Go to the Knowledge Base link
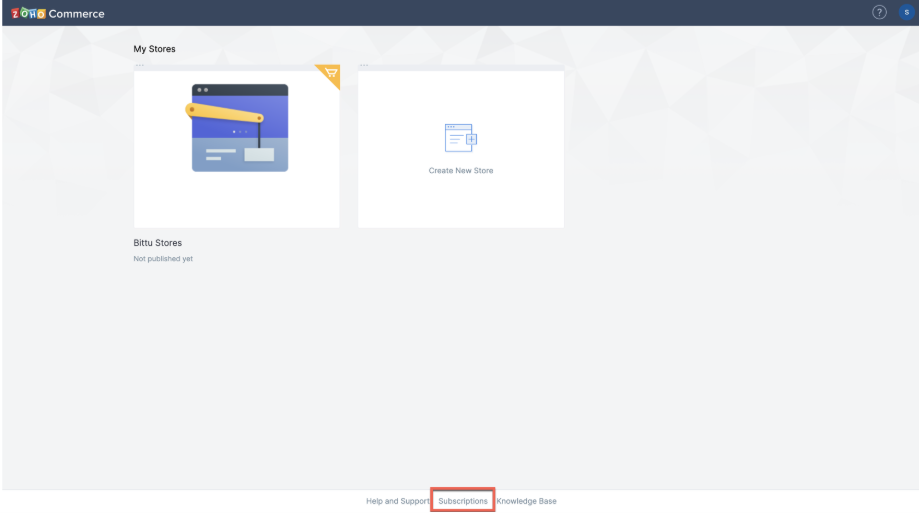 pos(526,500)
